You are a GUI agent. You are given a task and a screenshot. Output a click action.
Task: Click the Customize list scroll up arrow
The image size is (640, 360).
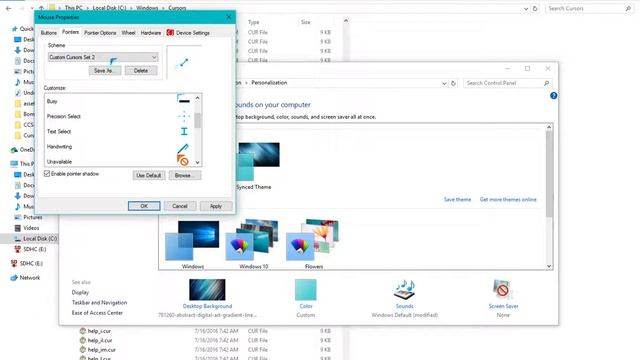[x=198, y=98]
